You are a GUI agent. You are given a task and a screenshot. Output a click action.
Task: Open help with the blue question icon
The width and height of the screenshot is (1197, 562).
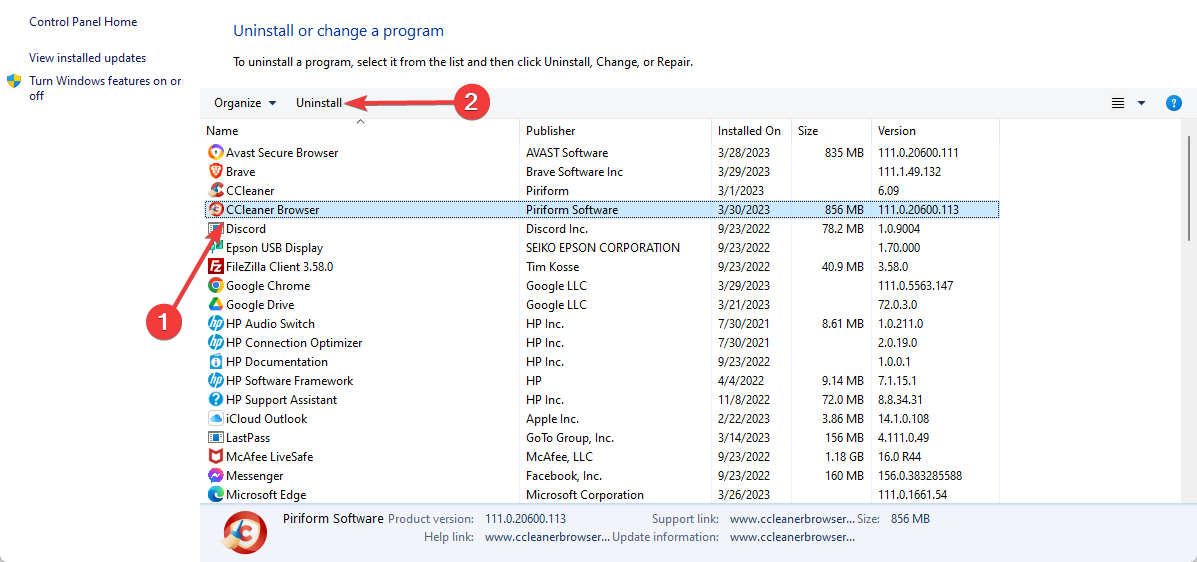click(x=1174, y=103)
